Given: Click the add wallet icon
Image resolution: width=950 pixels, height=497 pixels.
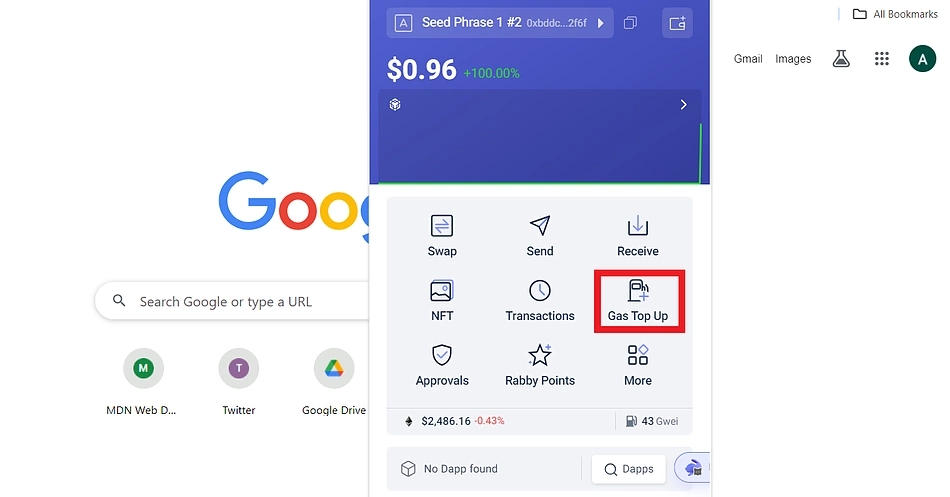Looking at the screenshot, I should pyautogui.click(x=677, y=23).
